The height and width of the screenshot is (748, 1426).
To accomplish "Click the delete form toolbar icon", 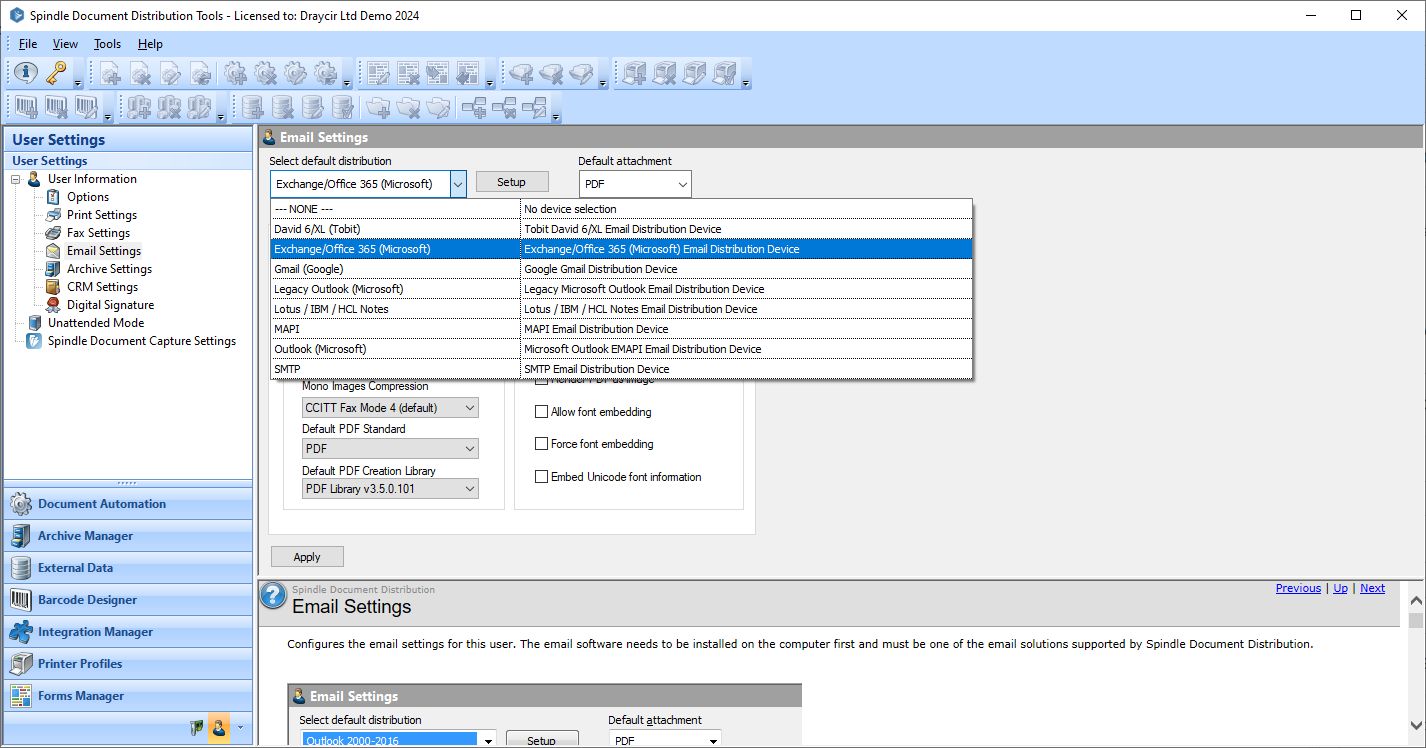I will [x=408, y=73].
